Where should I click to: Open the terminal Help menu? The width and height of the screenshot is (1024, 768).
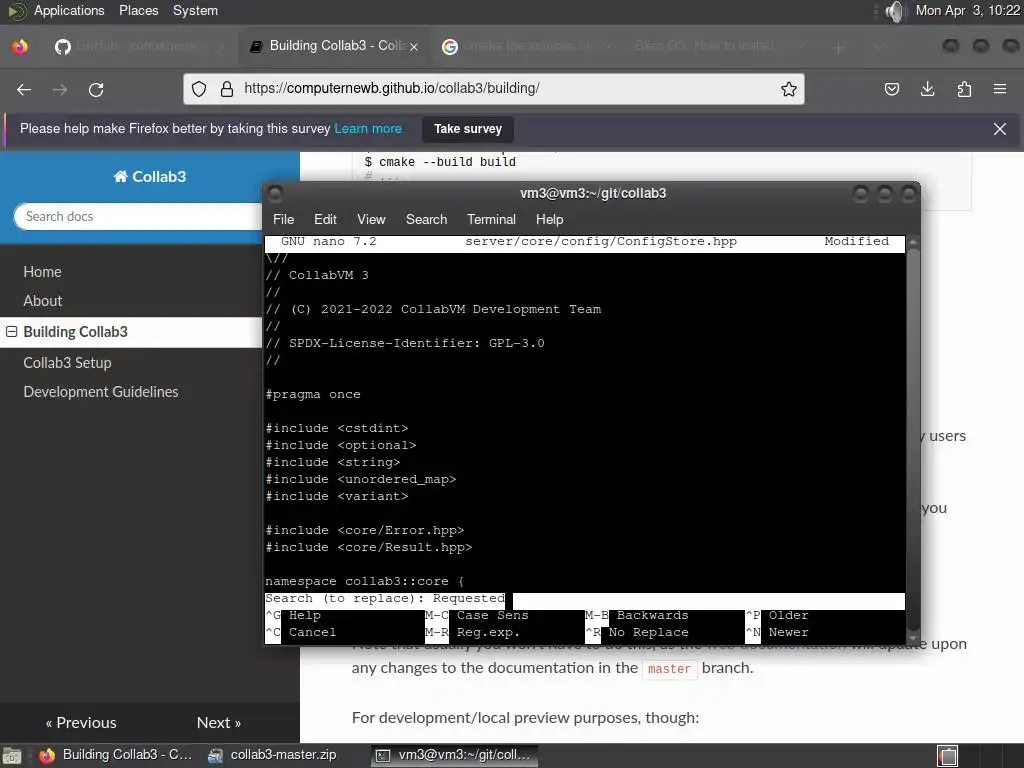pos(549,219)
